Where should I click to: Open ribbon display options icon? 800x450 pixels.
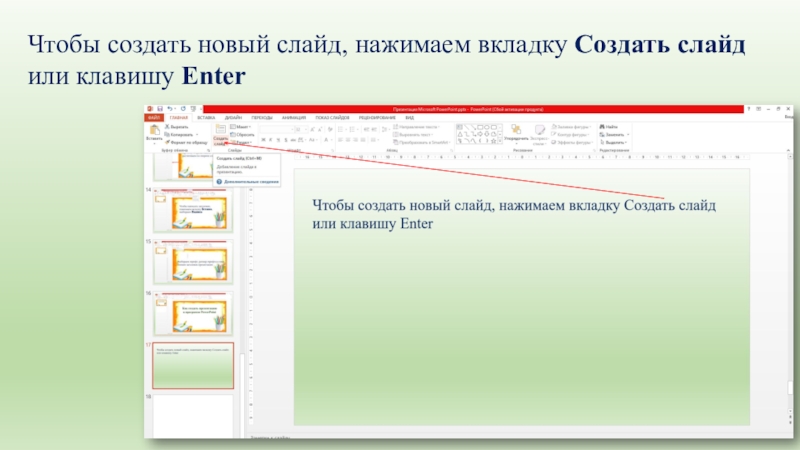(x=759, y=109)
